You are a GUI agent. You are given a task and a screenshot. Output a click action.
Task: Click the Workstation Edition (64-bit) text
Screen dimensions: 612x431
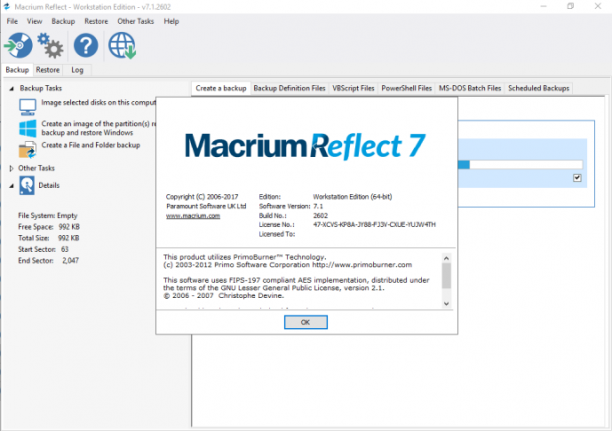[x=352, y=196]
